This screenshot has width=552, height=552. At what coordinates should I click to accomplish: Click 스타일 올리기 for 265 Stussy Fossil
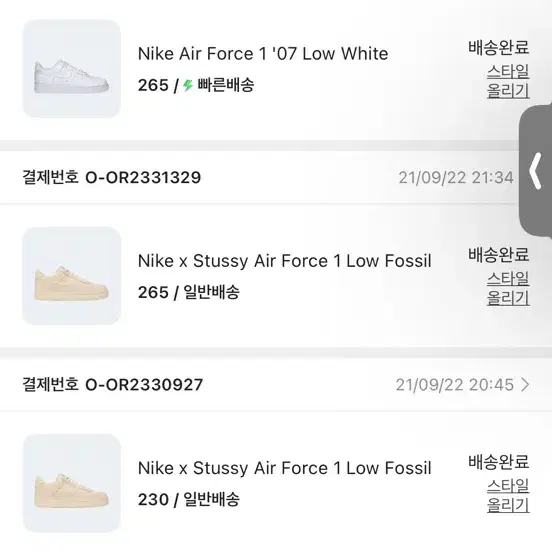point(508,288)
